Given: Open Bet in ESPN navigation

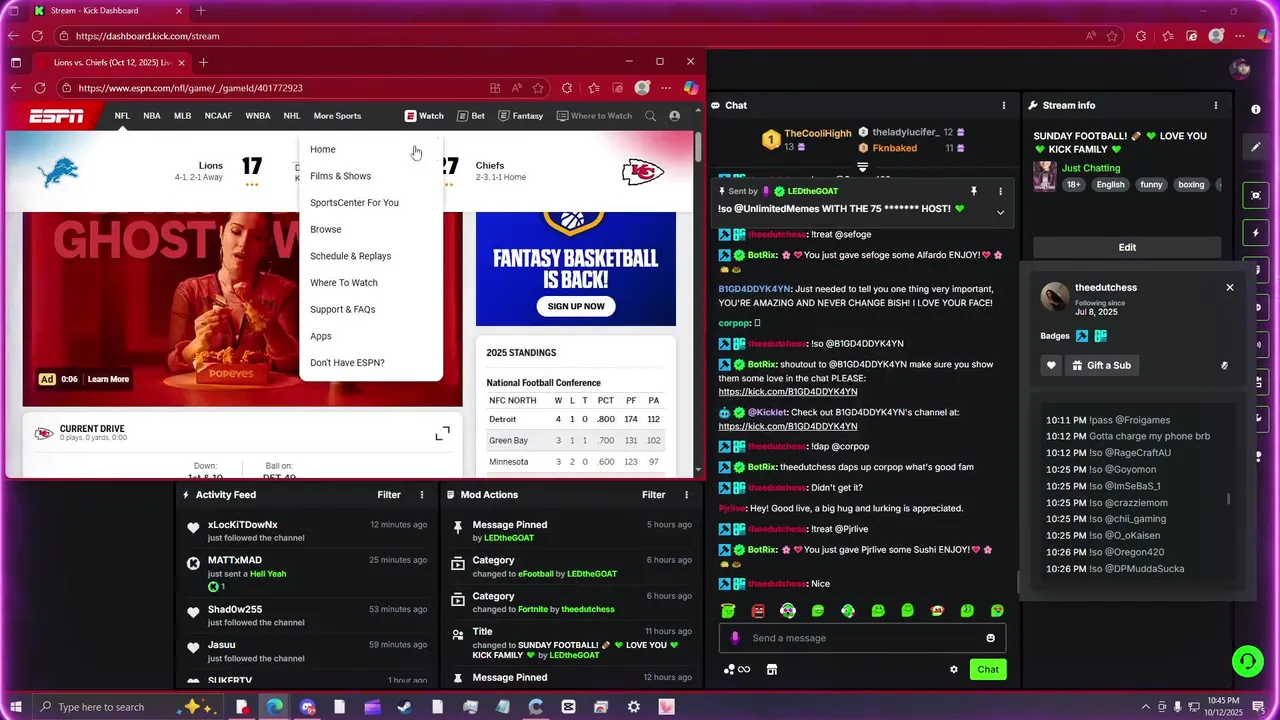Looking at the screenshot, I should click(x=471, y=116).
